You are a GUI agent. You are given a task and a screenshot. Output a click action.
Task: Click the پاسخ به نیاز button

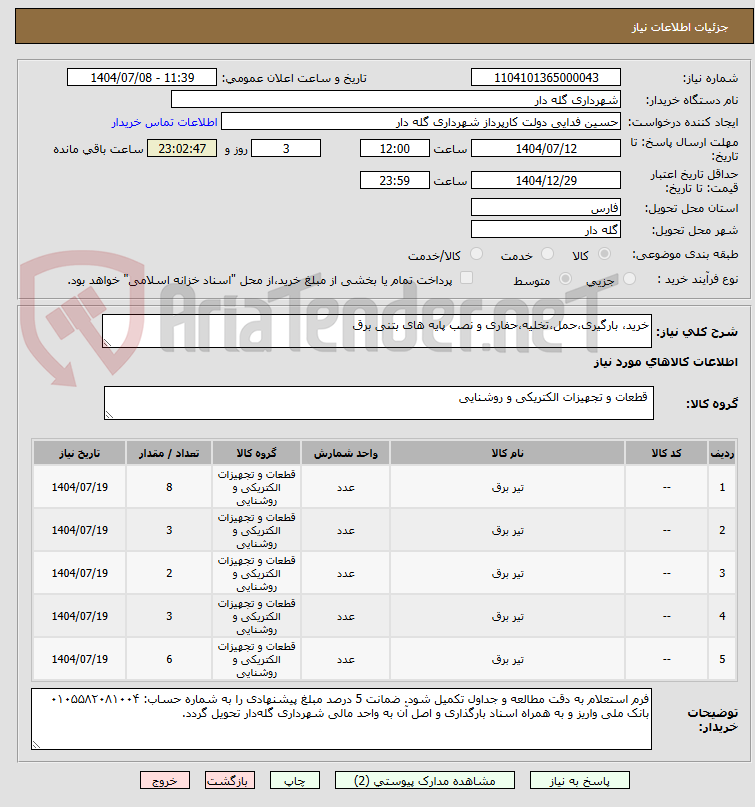[x=580, y=780]
